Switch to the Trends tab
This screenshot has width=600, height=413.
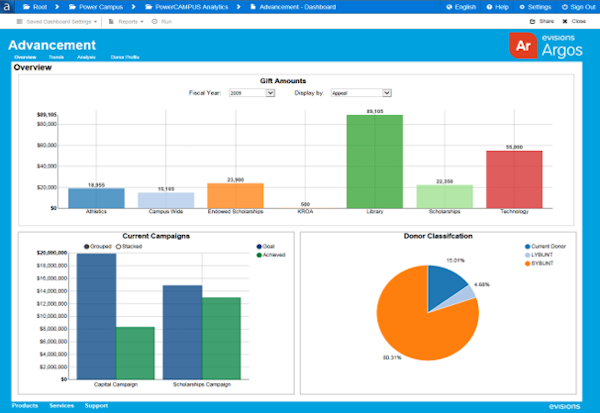(x=56, y=57)
